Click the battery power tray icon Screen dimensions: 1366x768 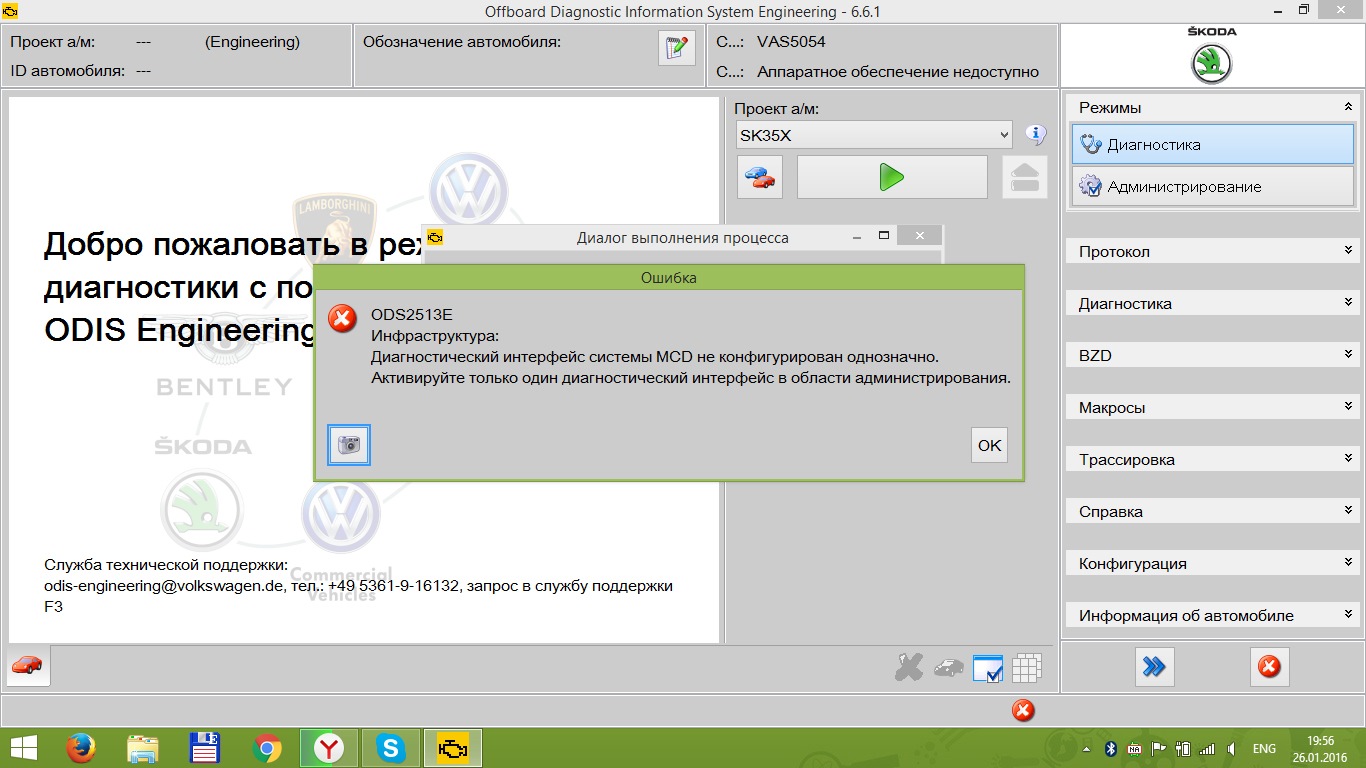pos(1183,748)
